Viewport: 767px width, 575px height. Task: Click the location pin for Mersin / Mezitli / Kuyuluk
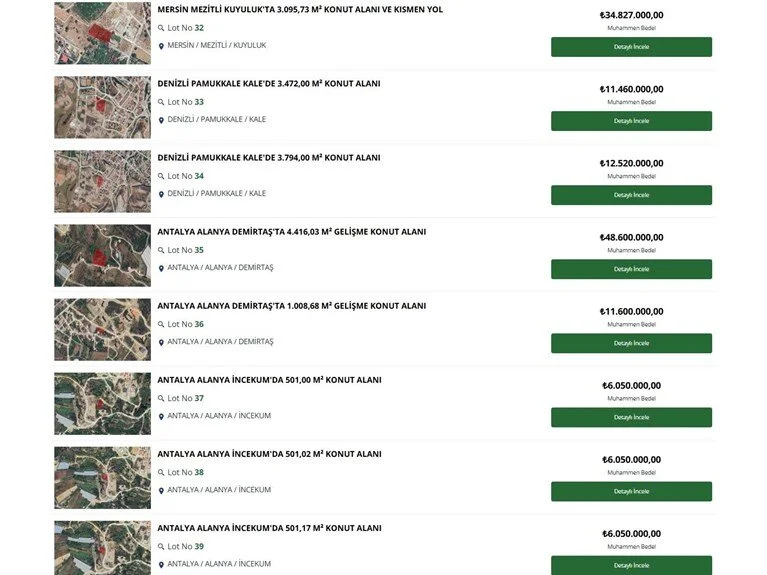pos(161,46)
